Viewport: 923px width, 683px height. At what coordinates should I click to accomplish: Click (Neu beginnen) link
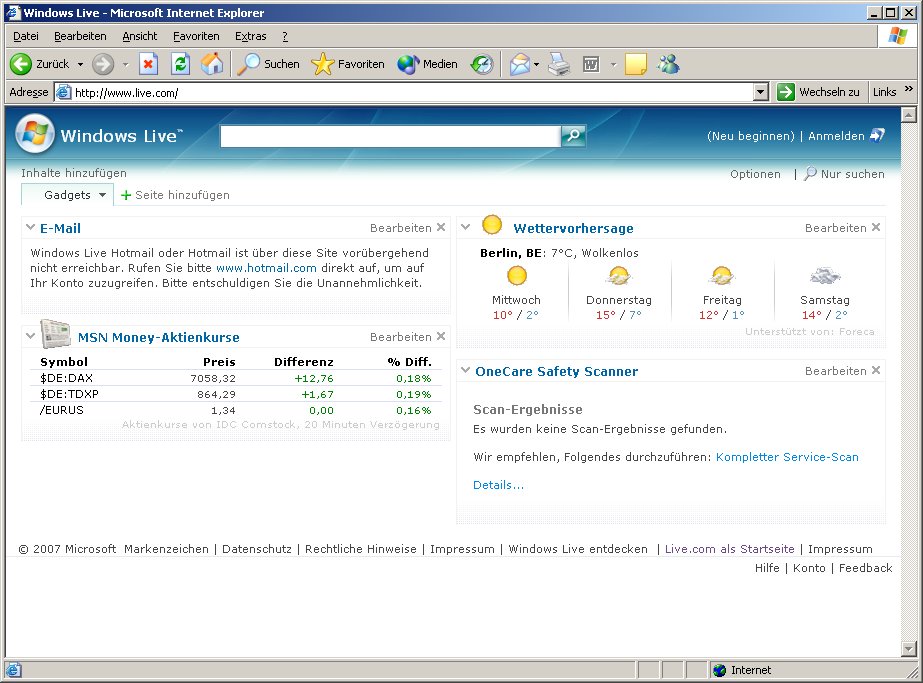click(x=751, y=136)
